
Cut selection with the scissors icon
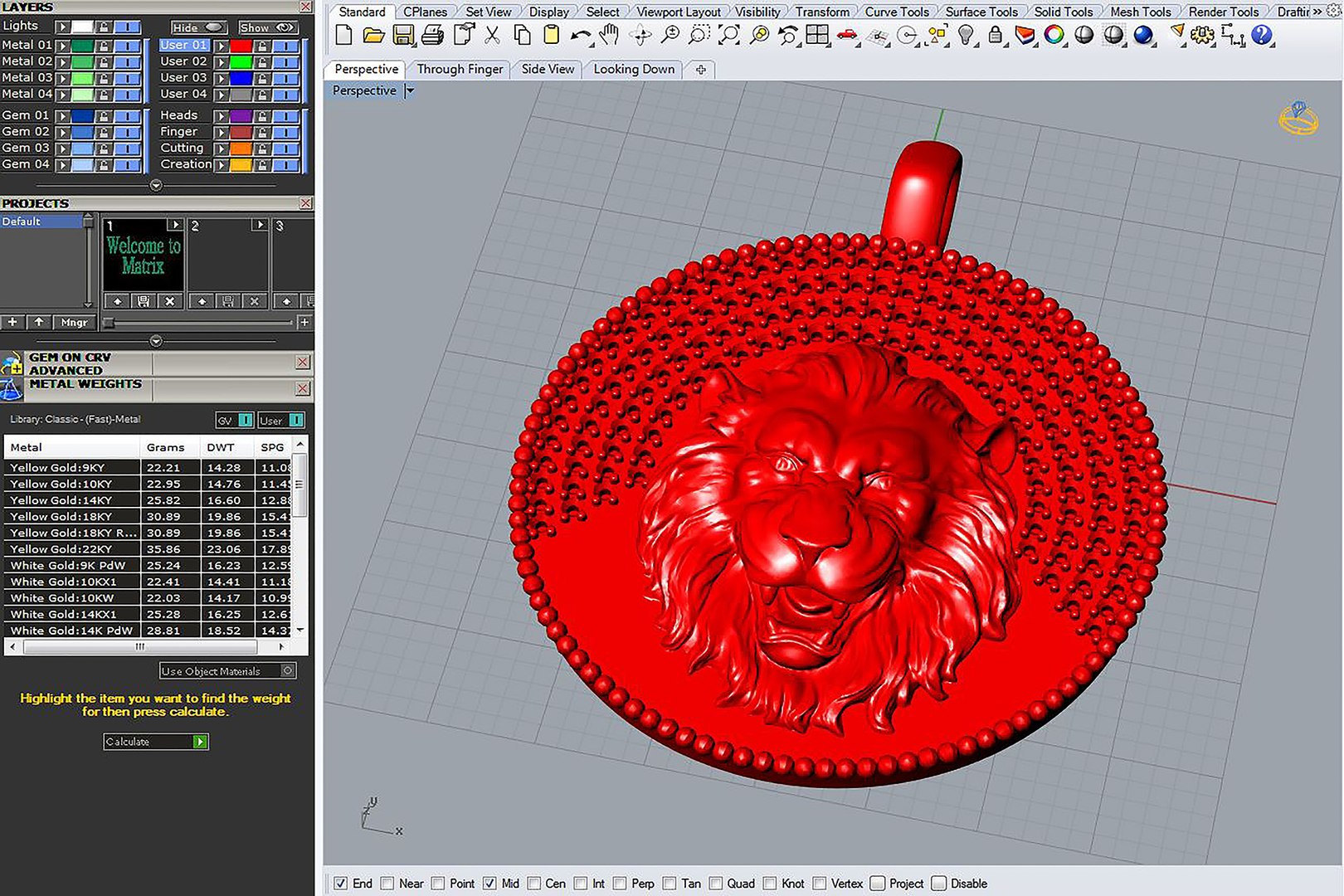pos(493,36)
